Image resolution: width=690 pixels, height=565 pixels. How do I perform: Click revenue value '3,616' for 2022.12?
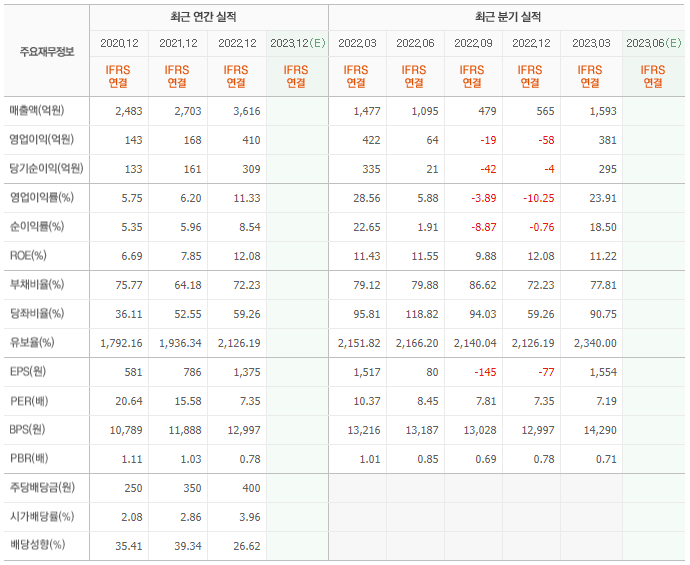pos(246,111)
